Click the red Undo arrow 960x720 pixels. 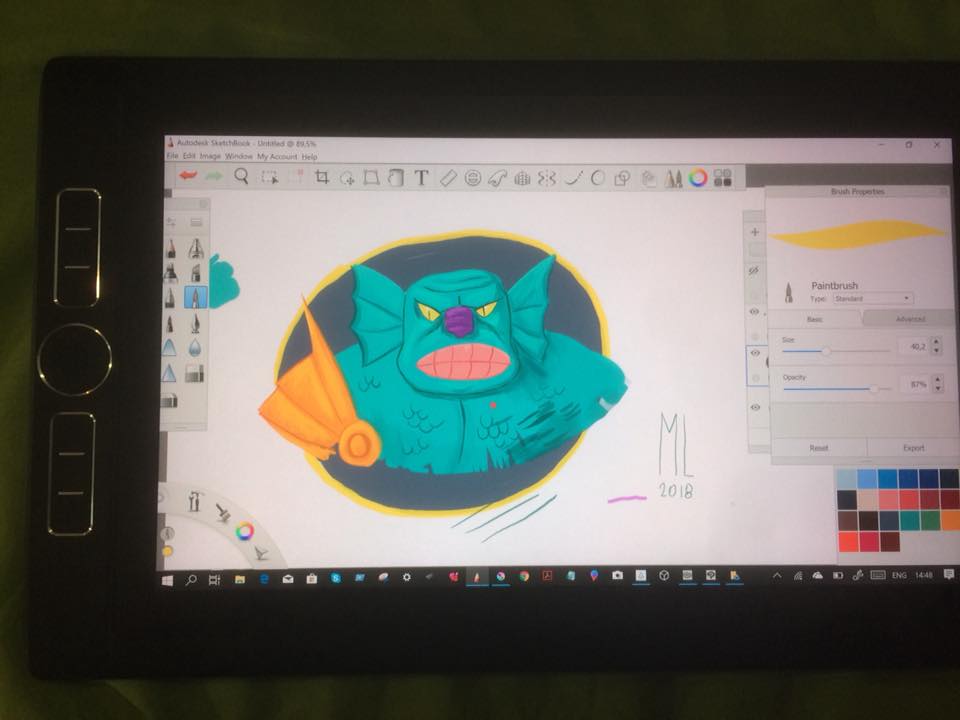(187, 176)
